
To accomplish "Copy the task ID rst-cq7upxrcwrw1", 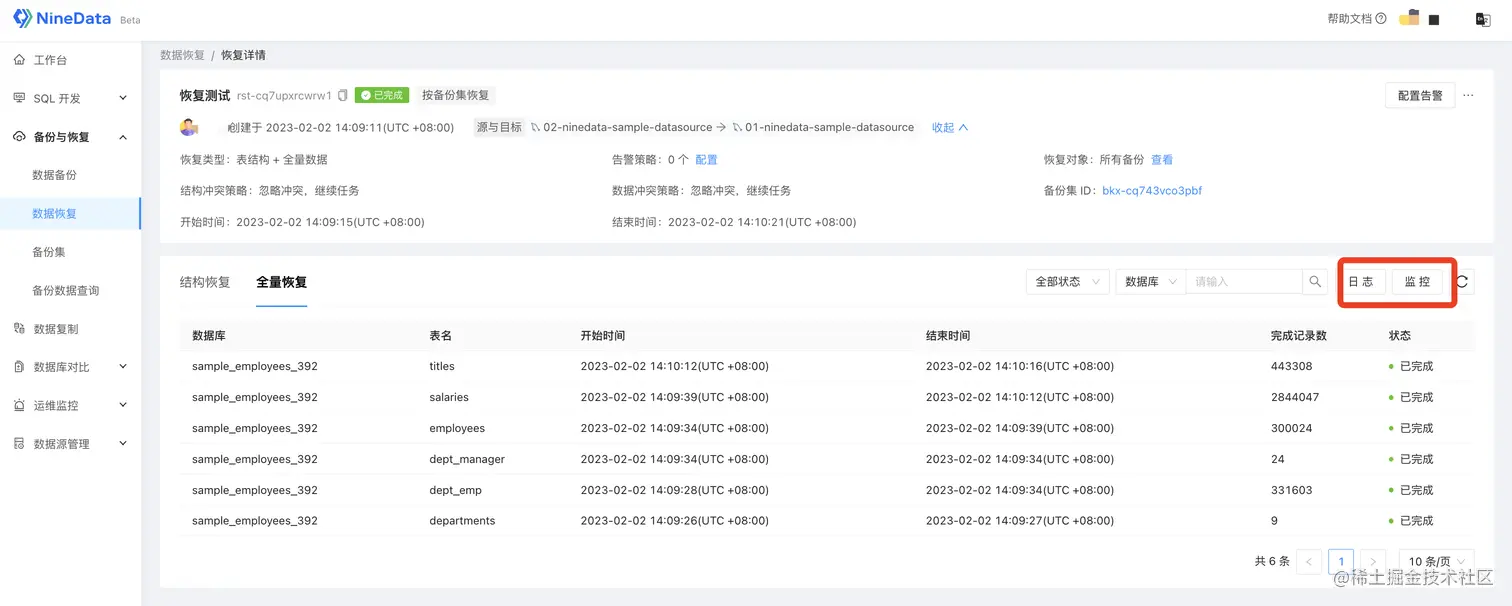I will pos(341,95).
